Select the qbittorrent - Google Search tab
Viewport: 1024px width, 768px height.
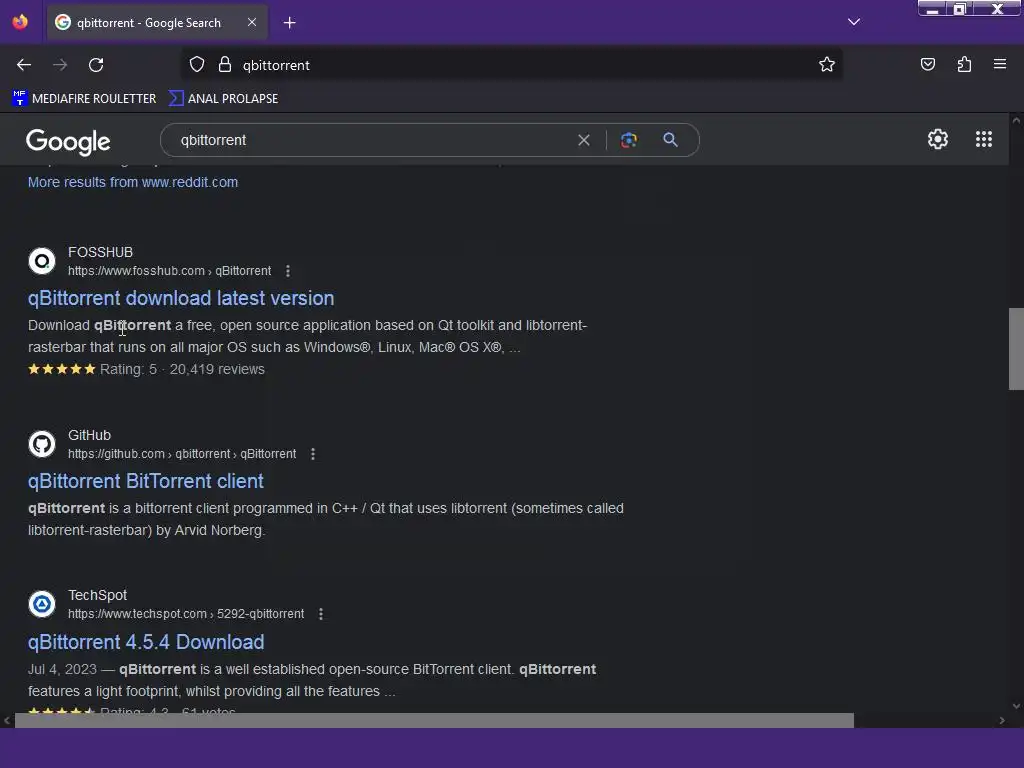(x=157, y=23)
